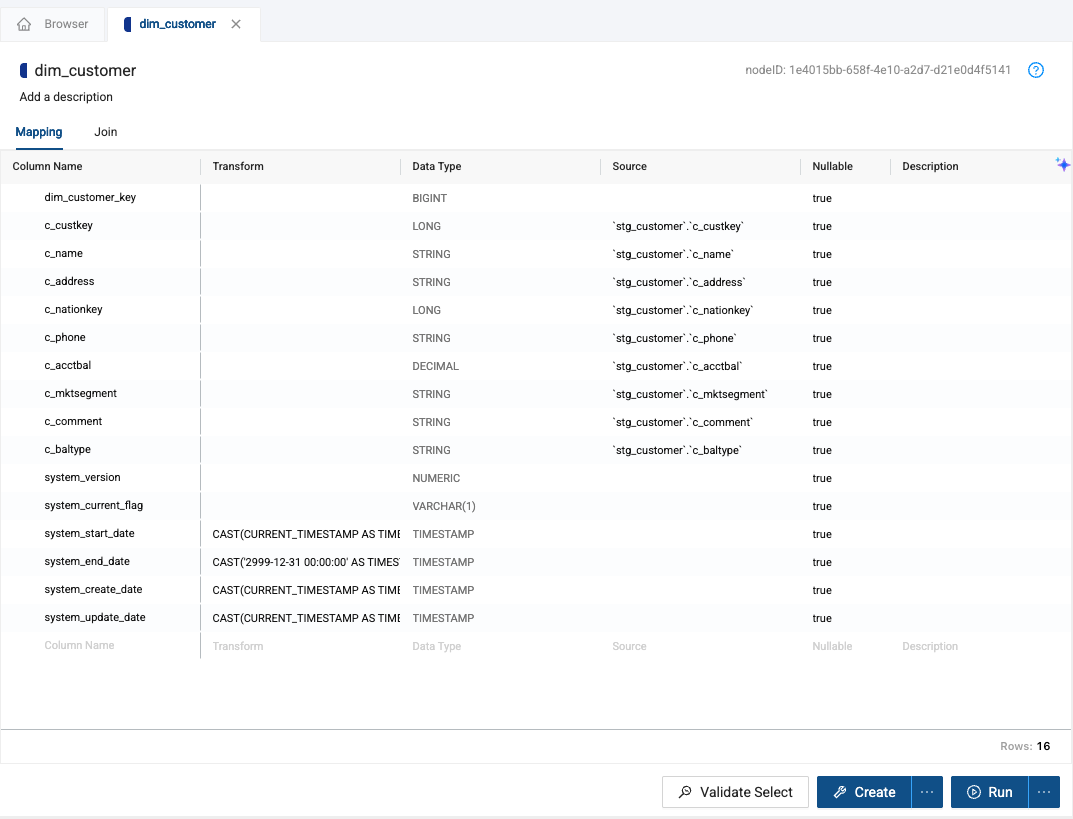
Task: Select the c_name column name
Action: pos(64,253)
